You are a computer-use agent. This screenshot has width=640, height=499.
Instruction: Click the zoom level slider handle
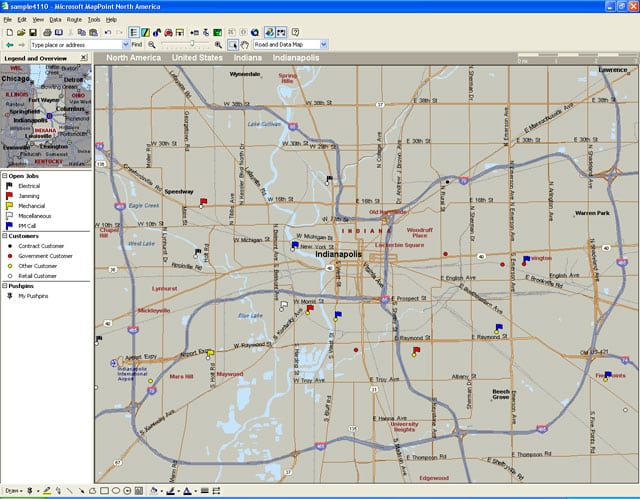coord(192,43)
